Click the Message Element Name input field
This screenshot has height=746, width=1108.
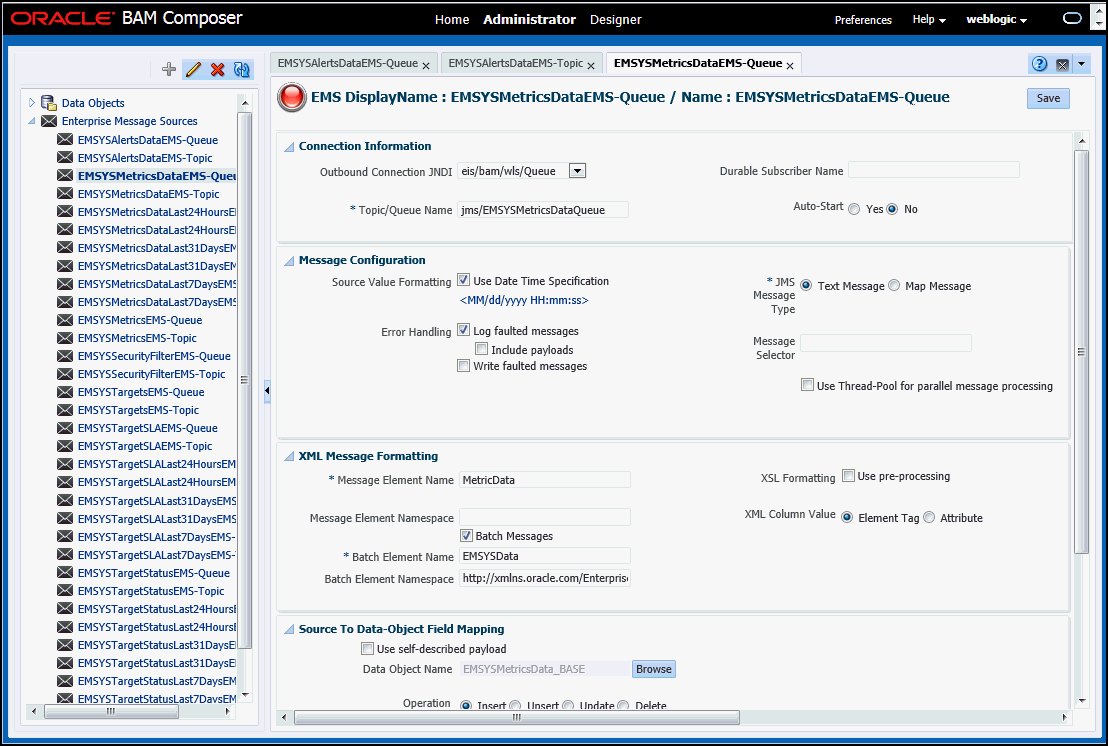(544, 479)
